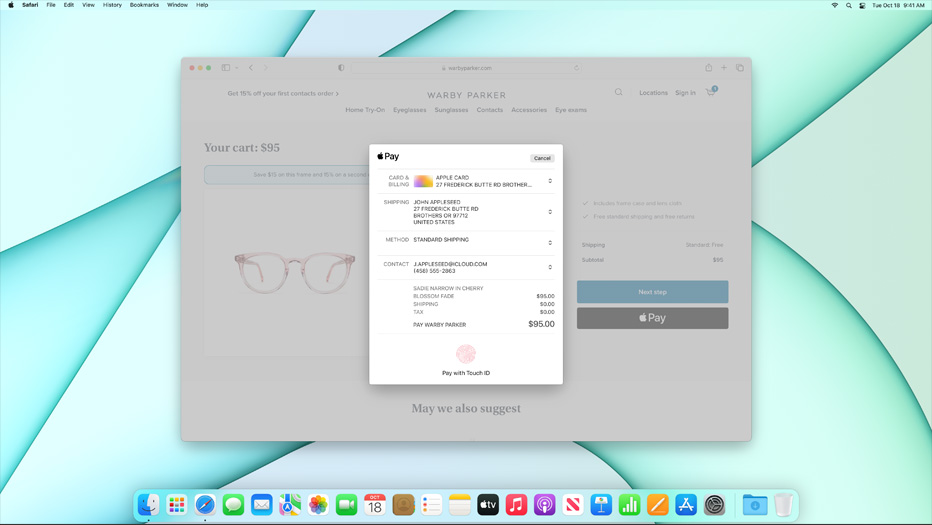Open Photos app in the Dock
This screenshot has height=525, width=932.
318,505
